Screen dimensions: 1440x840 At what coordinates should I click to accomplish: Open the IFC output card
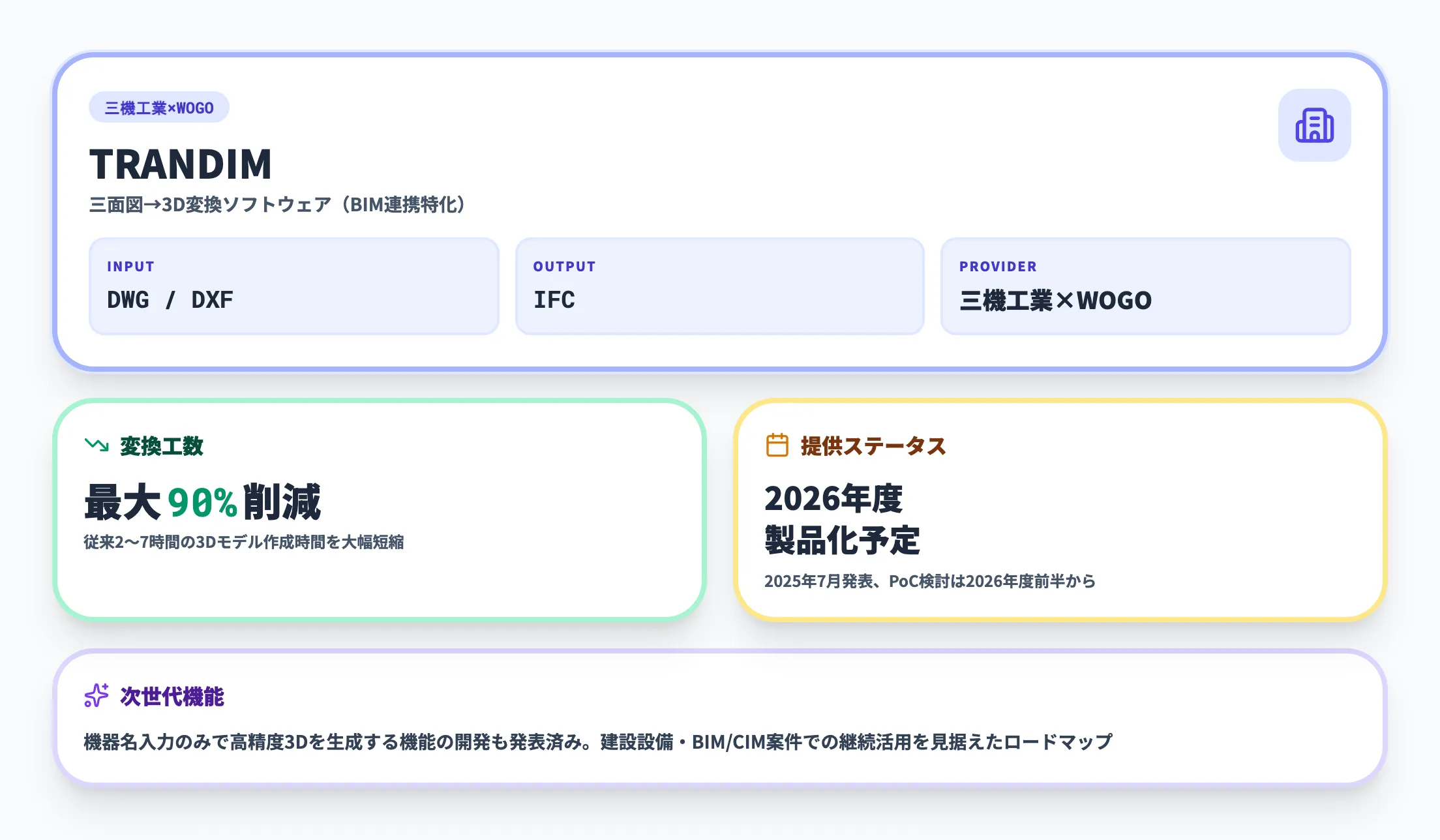click(x=719, y=286)
